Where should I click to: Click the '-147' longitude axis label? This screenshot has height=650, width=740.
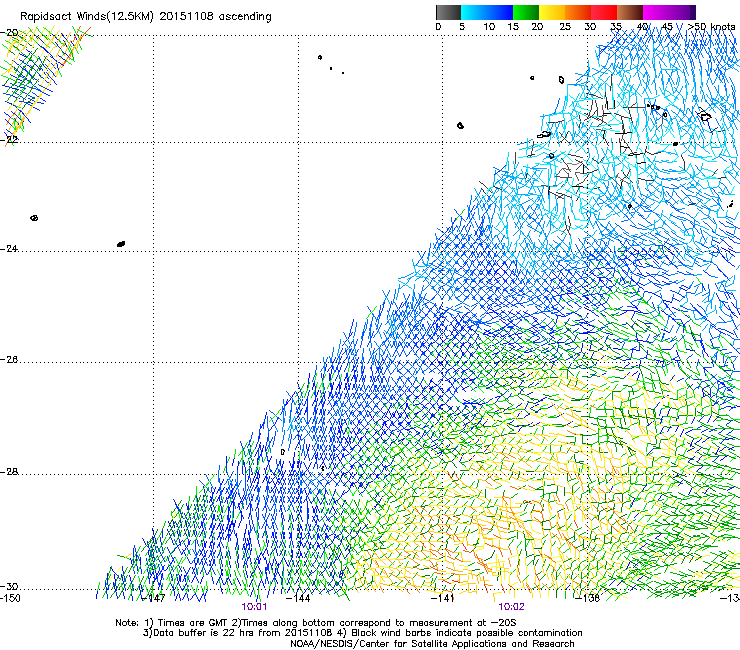[x=154, y=598]
